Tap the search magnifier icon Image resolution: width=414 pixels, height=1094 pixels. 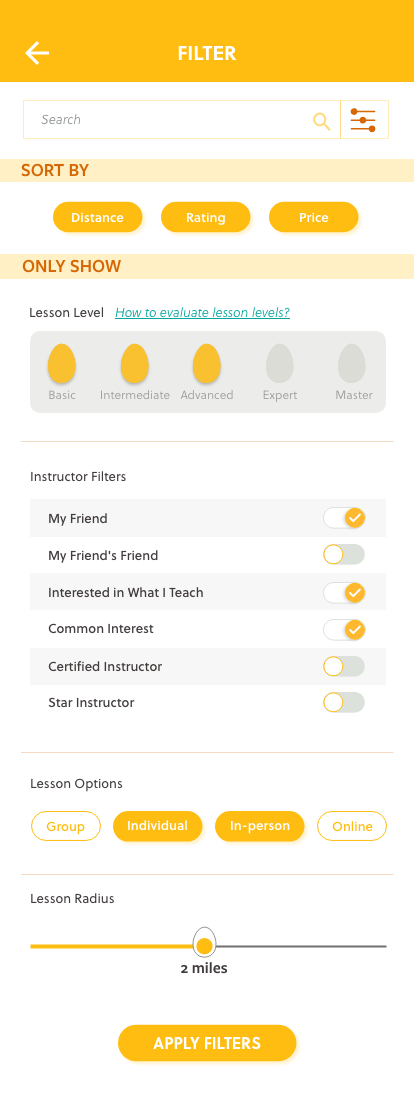321,121
